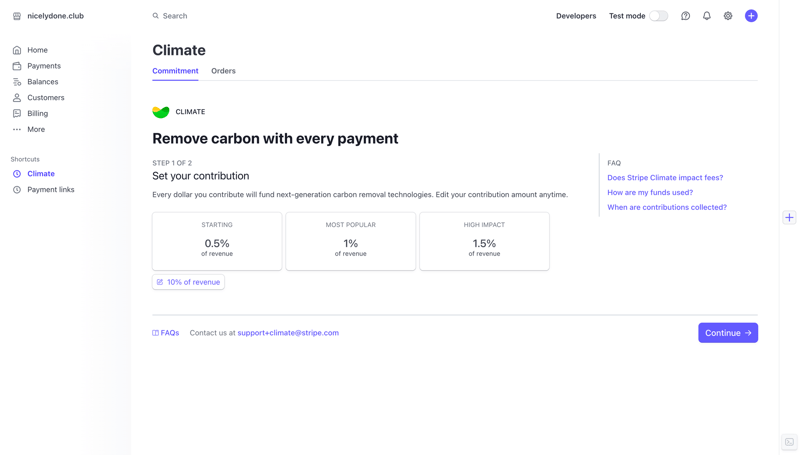The height and width of the screenshot is (455, 800).
Task: Open Payment links shortcut label
Action: click(51, 190)
